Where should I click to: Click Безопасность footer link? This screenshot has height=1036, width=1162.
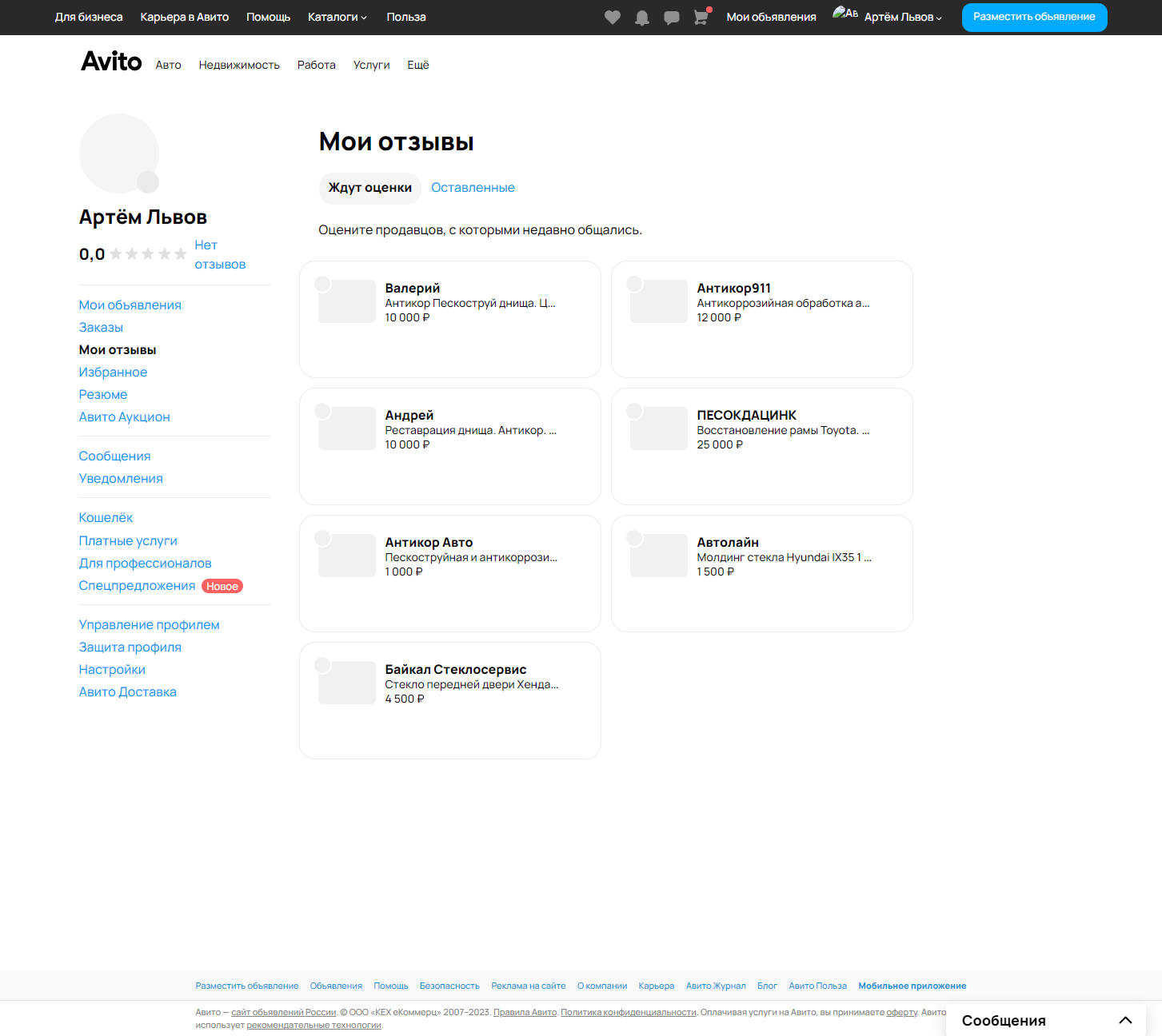449,986
